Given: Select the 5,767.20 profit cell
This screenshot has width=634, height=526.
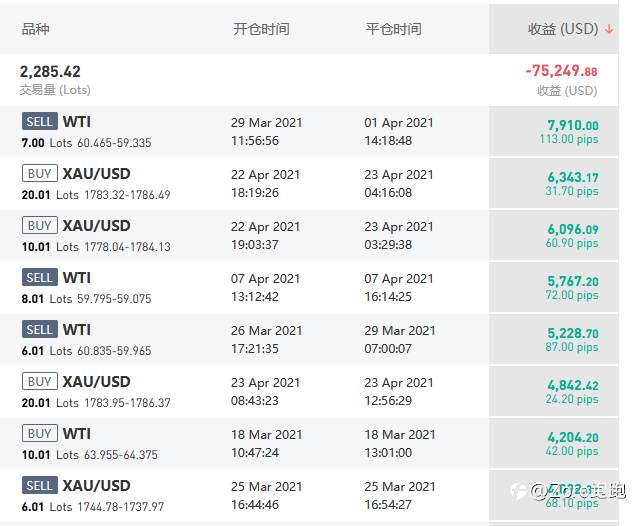Looking at the screenshot, I should pyautogui.click(x=554, y=287).
